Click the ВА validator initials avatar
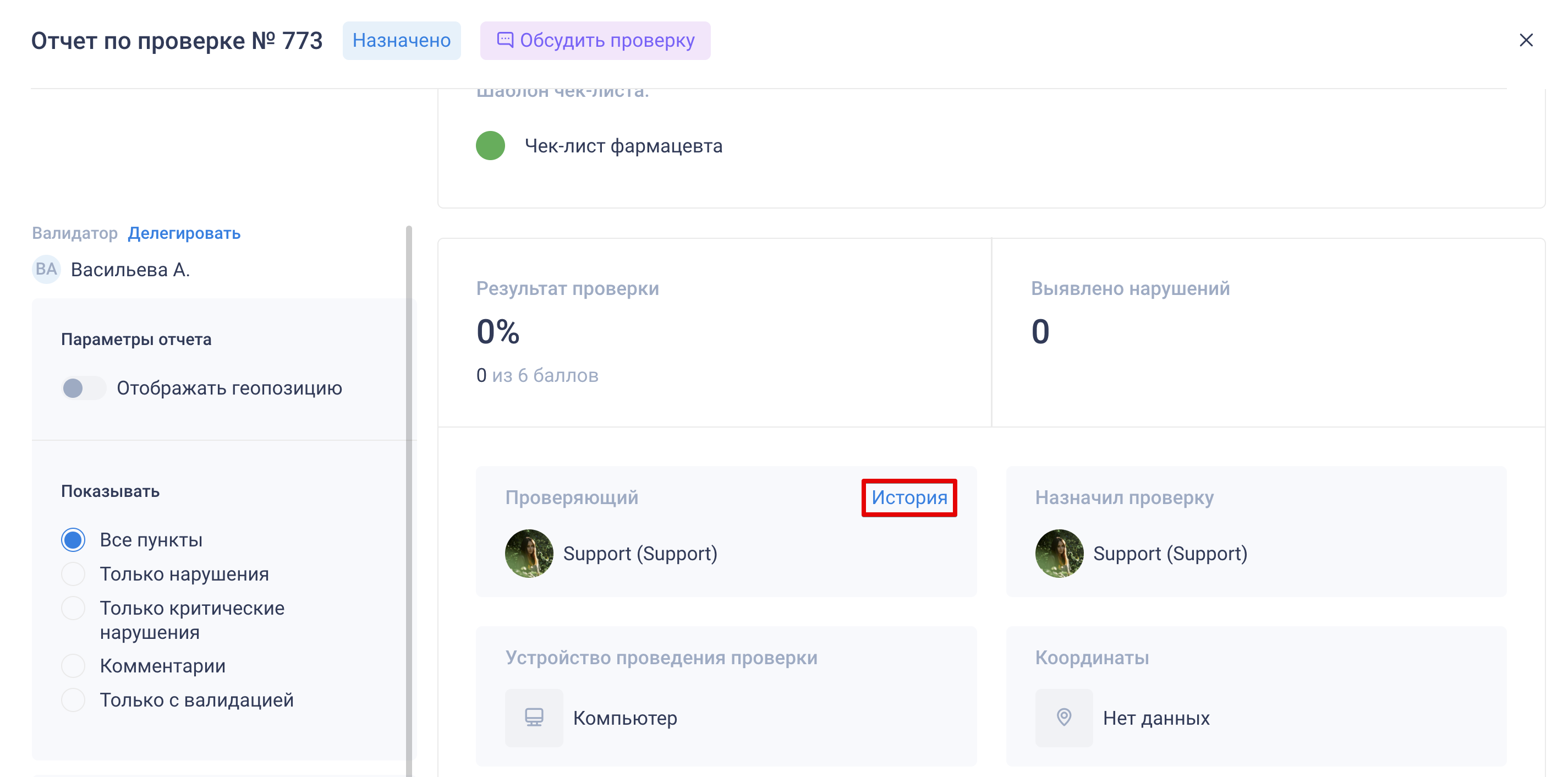Screen dimensions: 1568x777 coord(46,269)
